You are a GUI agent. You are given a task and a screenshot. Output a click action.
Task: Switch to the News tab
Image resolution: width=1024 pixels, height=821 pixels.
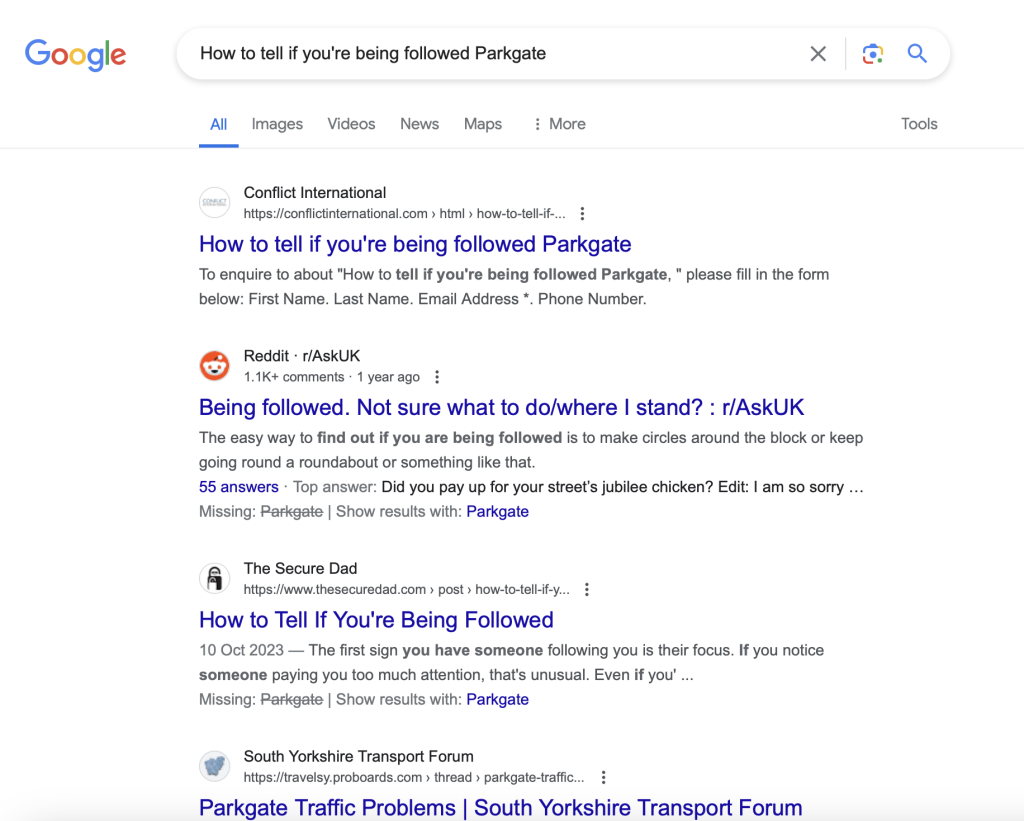pyautogui.click(x=419, y=123)
